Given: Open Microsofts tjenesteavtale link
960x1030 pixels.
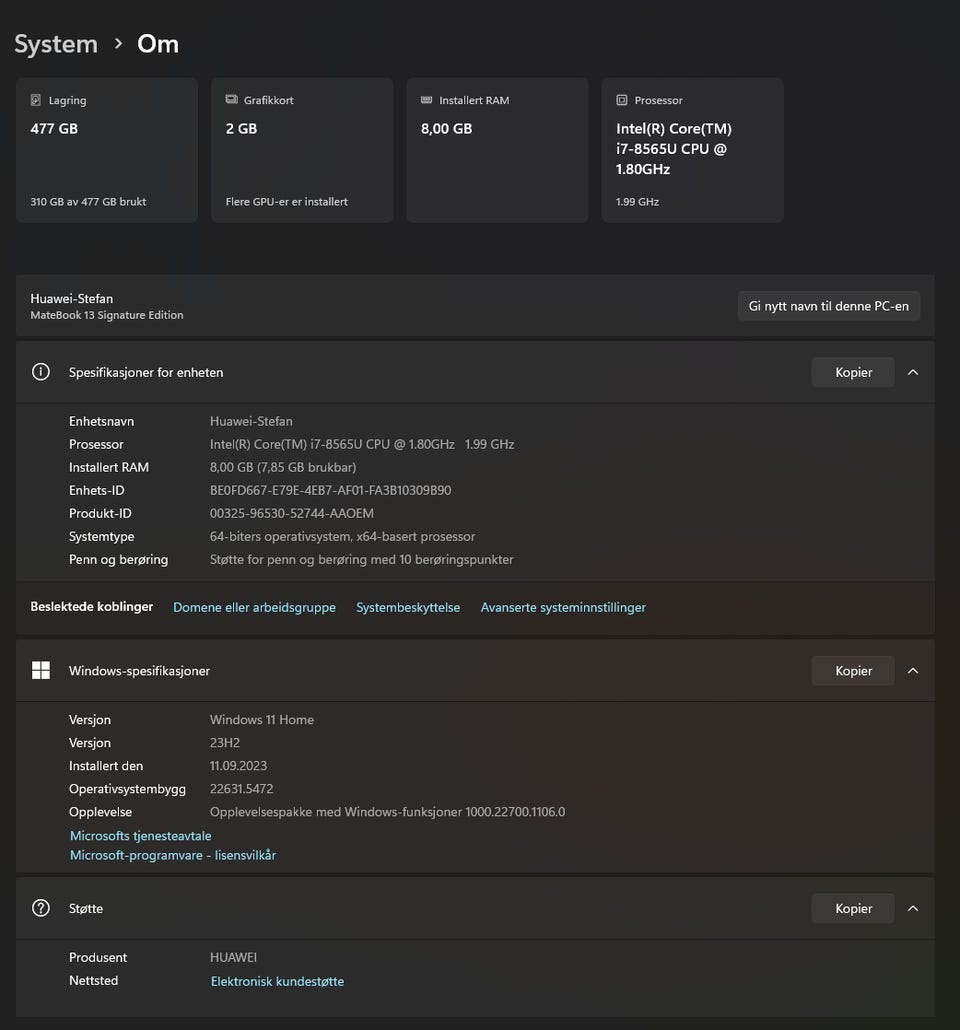Looking at the screenshot, I should [x=141, y=835].
